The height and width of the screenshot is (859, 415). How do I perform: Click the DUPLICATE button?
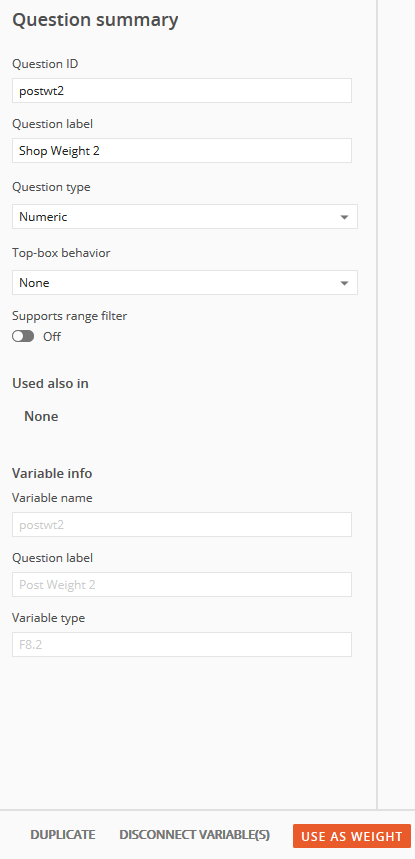click(63, 835)
